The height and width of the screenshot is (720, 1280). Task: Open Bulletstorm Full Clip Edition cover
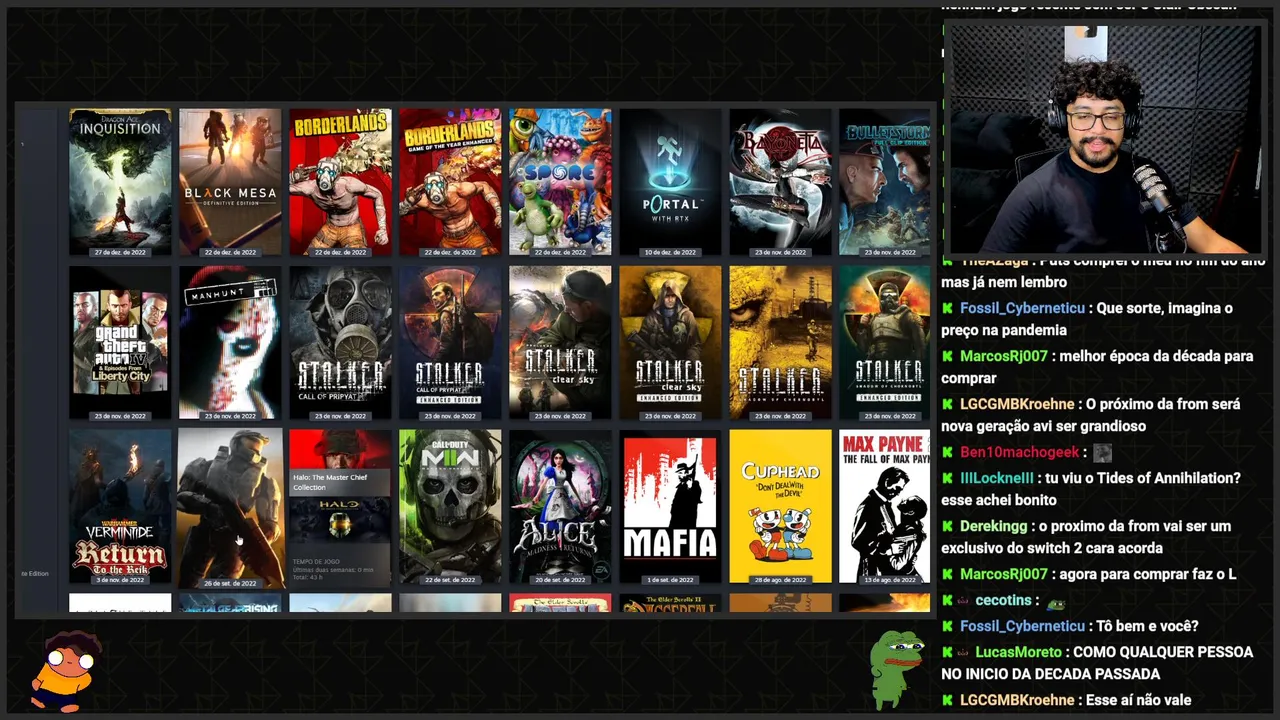click(x=885, y=182)
